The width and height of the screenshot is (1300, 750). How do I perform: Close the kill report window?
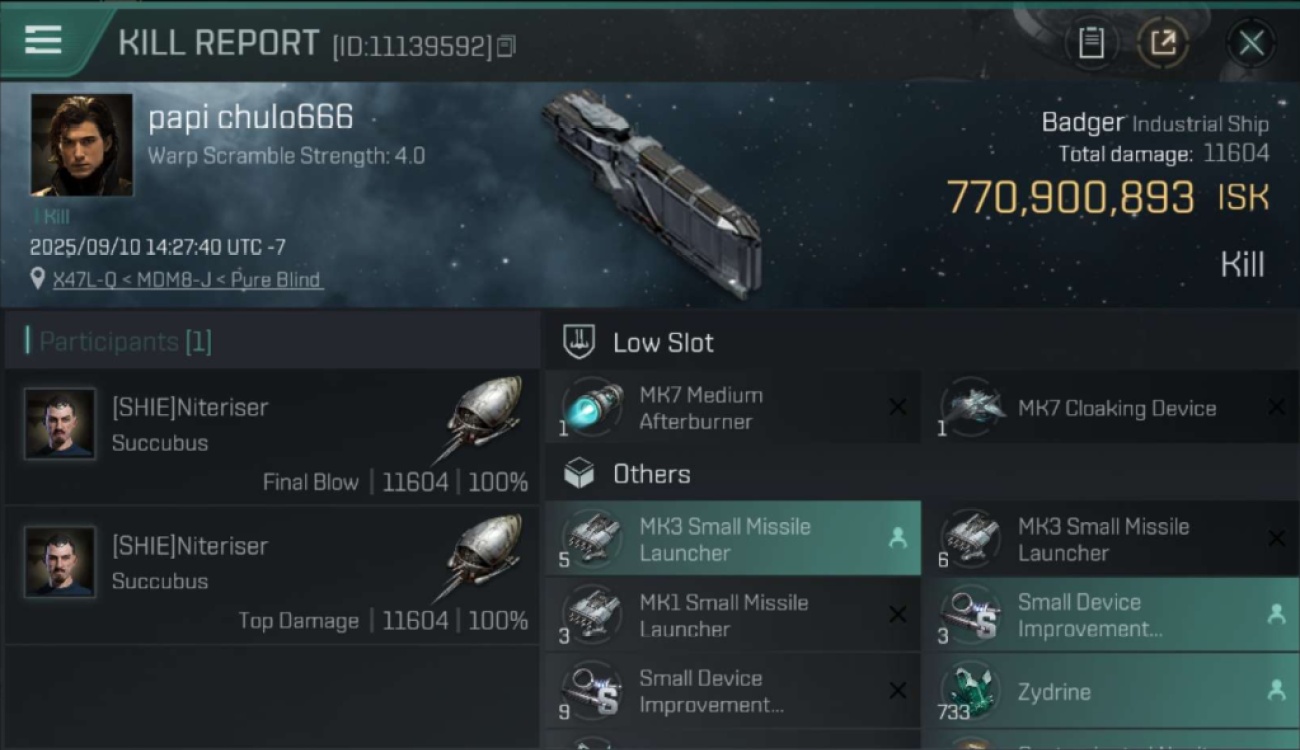click(1251, 42)
